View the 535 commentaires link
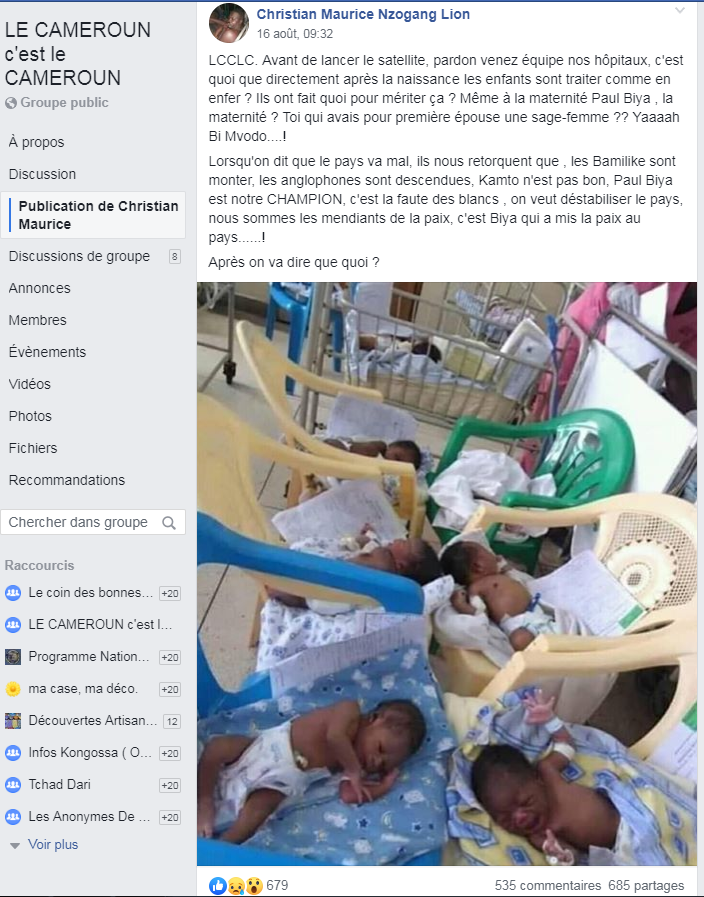704x897 pixels. tap(548, 886)
